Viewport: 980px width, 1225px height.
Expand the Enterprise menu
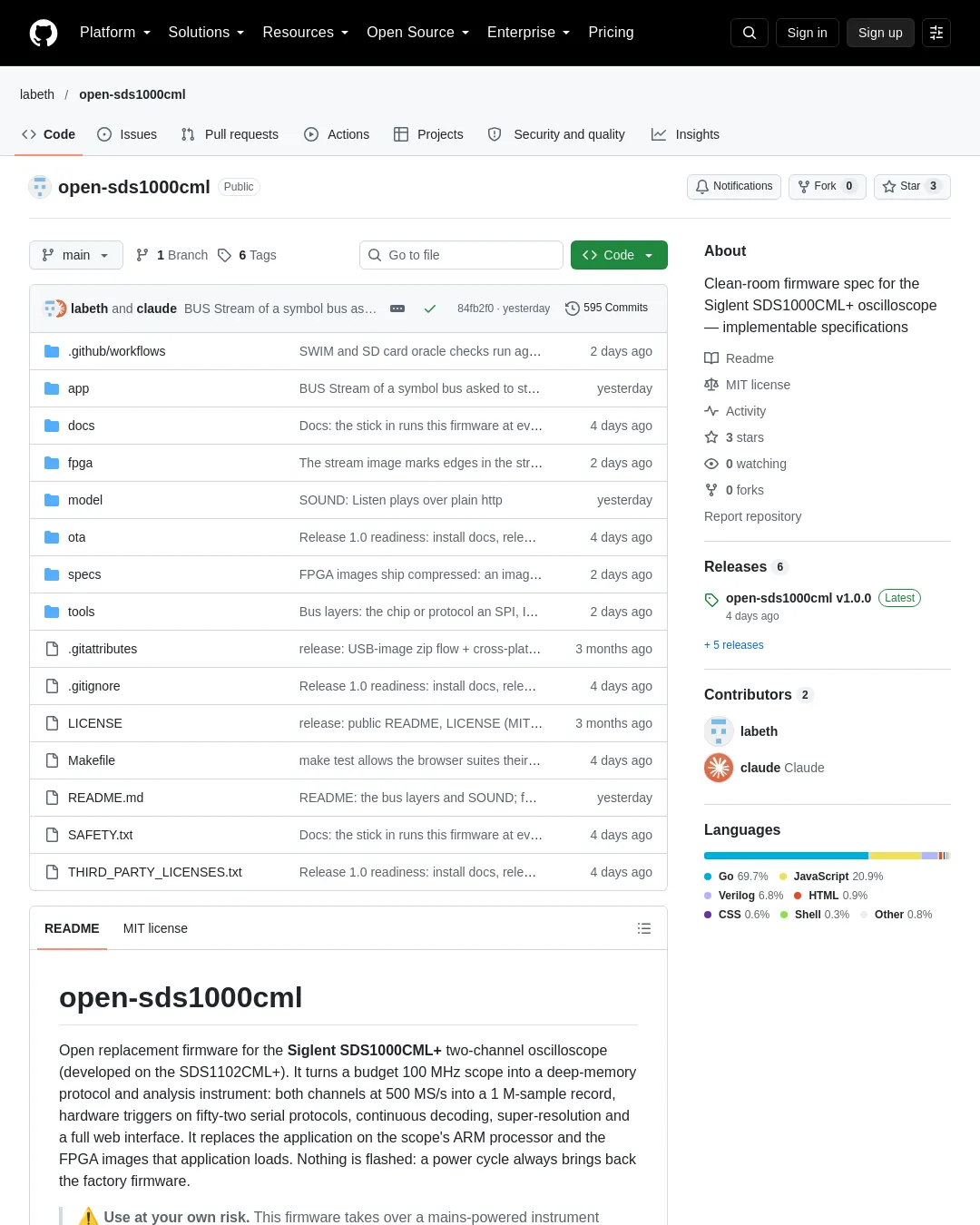pos(528,33)
